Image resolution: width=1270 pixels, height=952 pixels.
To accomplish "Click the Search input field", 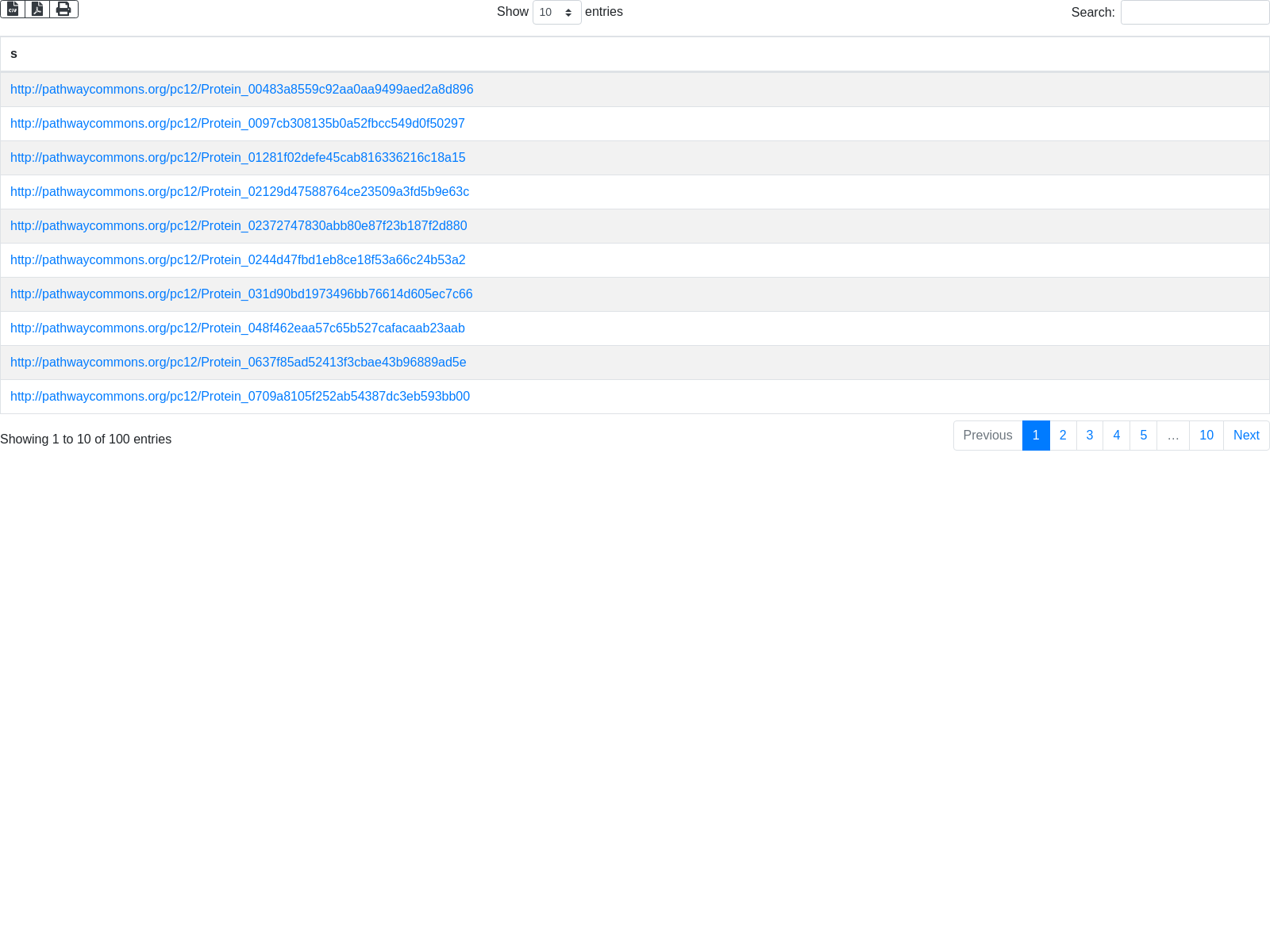I will pyautogui.click(x=1195, y=13).
